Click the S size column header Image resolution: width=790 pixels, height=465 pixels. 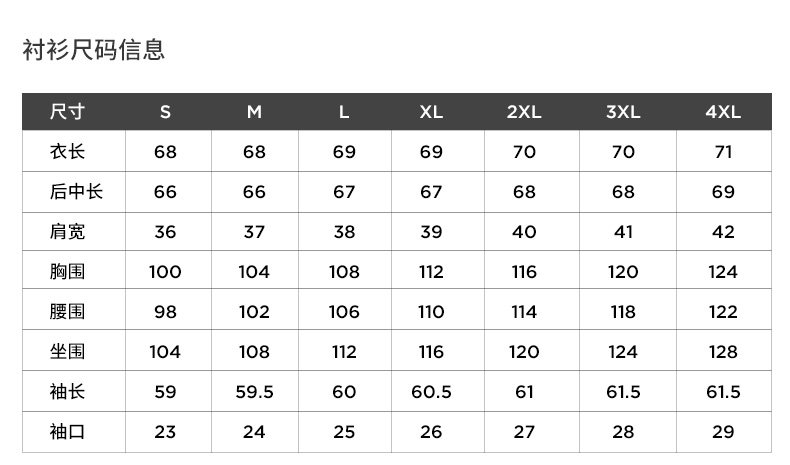click(165, 112)
